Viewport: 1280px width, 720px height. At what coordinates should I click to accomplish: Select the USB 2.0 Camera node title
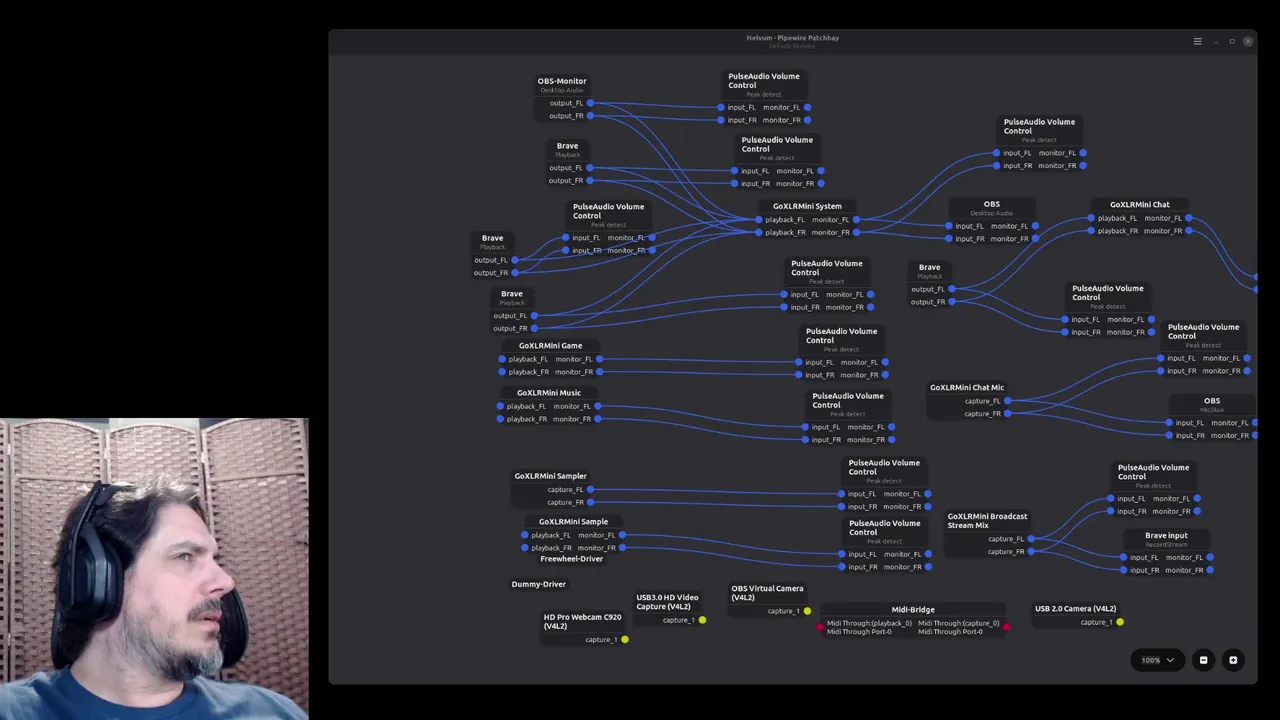[1075, 608]
